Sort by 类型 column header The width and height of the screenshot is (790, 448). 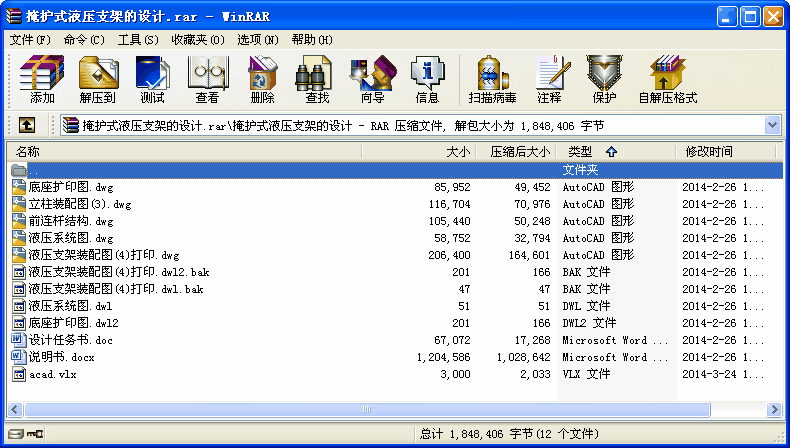(616, 152)
